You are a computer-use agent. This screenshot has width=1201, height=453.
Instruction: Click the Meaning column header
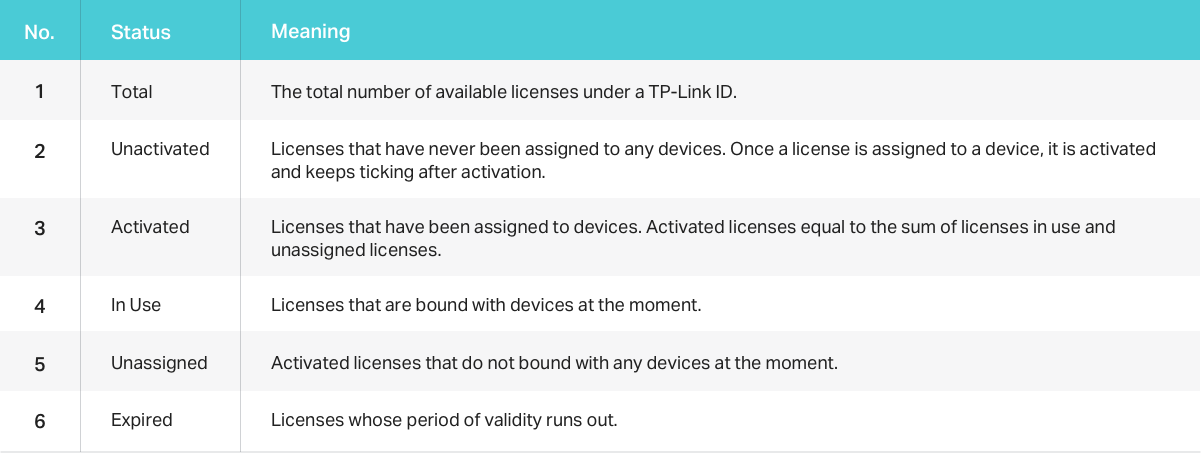tap(311, 31)
